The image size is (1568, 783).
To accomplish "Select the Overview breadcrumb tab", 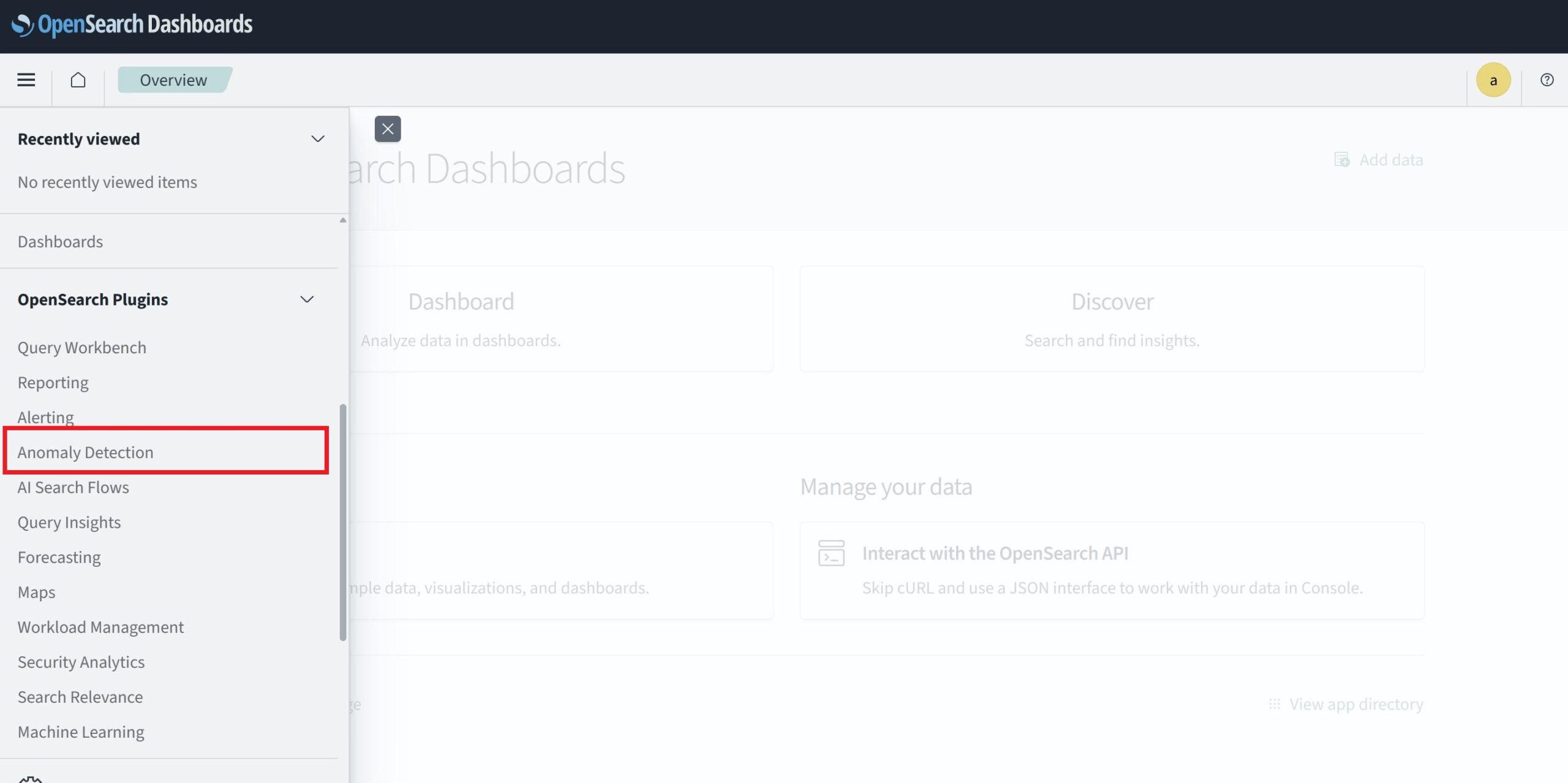I will tap(173, 80).
